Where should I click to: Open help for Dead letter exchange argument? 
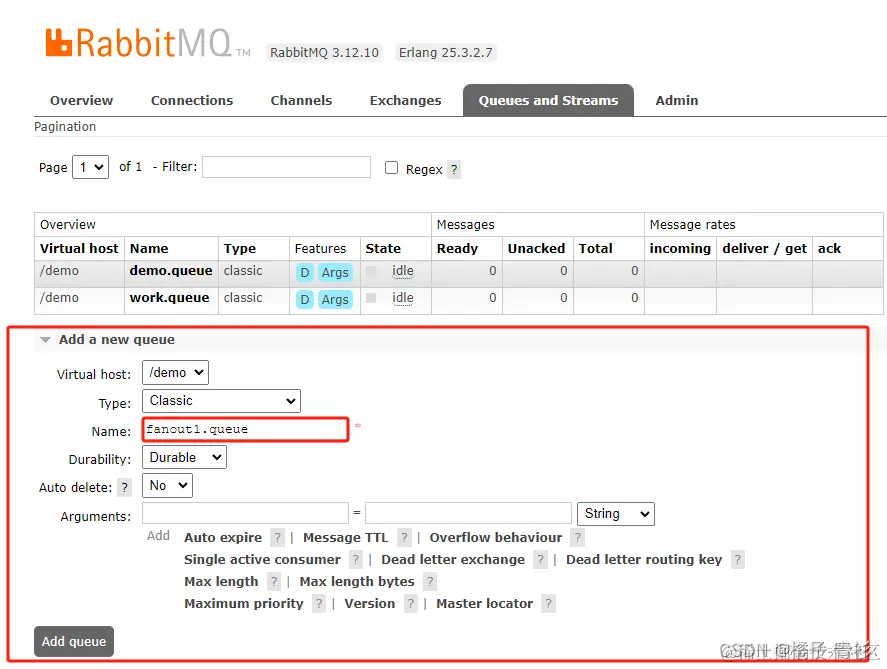(539, 560)
